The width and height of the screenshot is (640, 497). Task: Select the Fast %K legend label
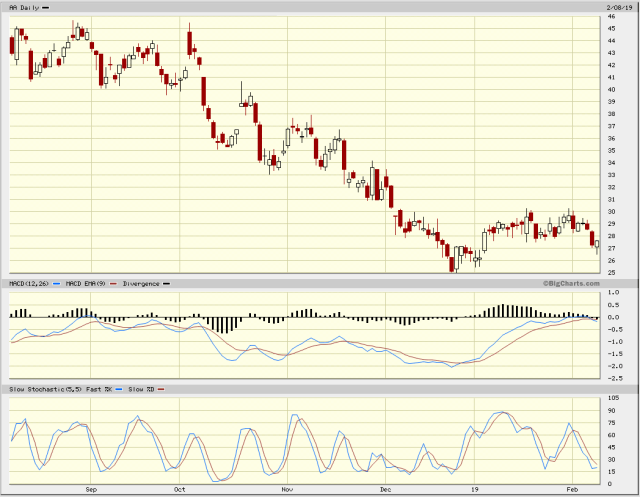tap(99, 389)
